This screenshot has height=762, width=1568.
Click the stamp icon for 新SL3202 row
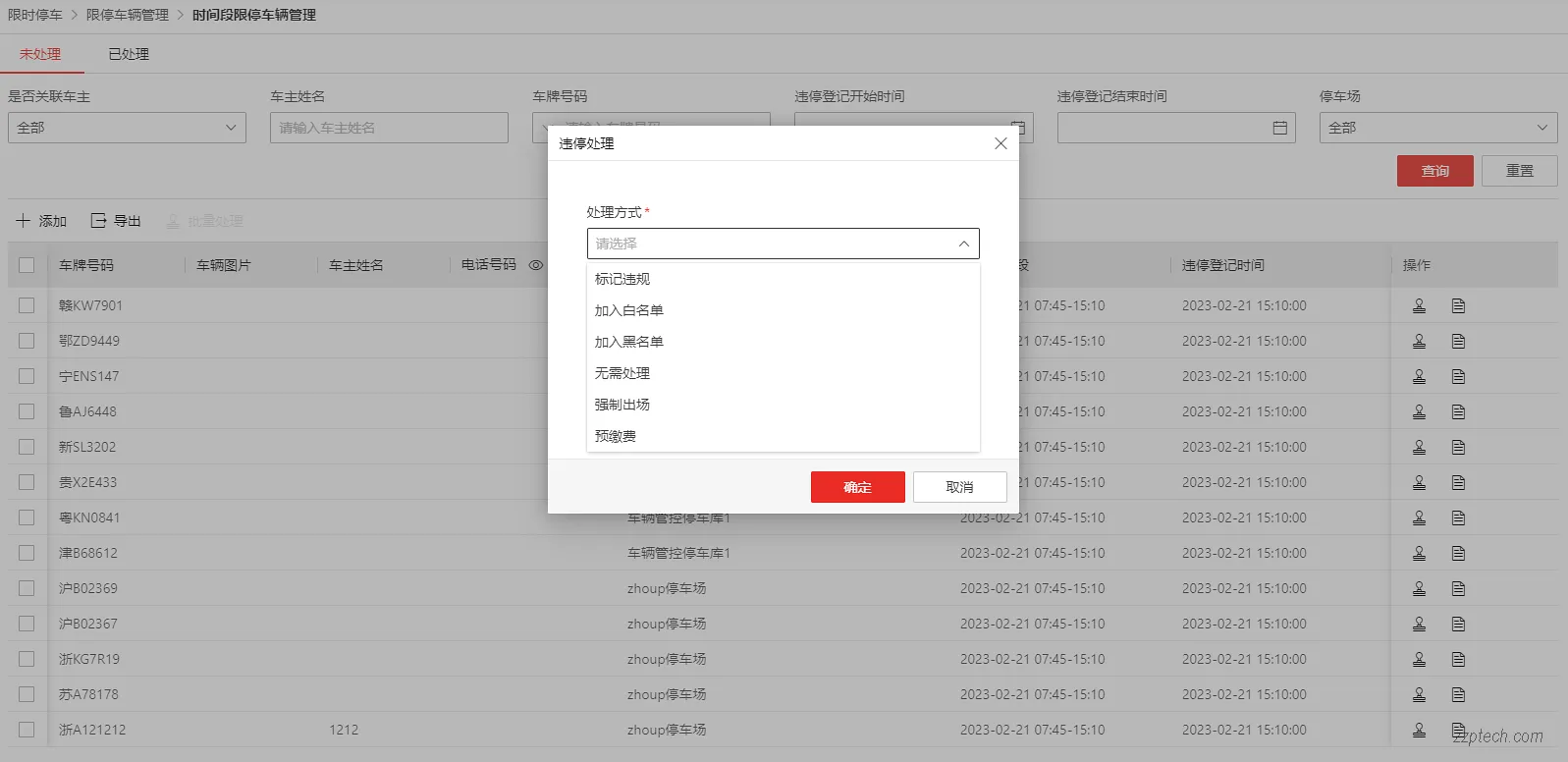1419,447
